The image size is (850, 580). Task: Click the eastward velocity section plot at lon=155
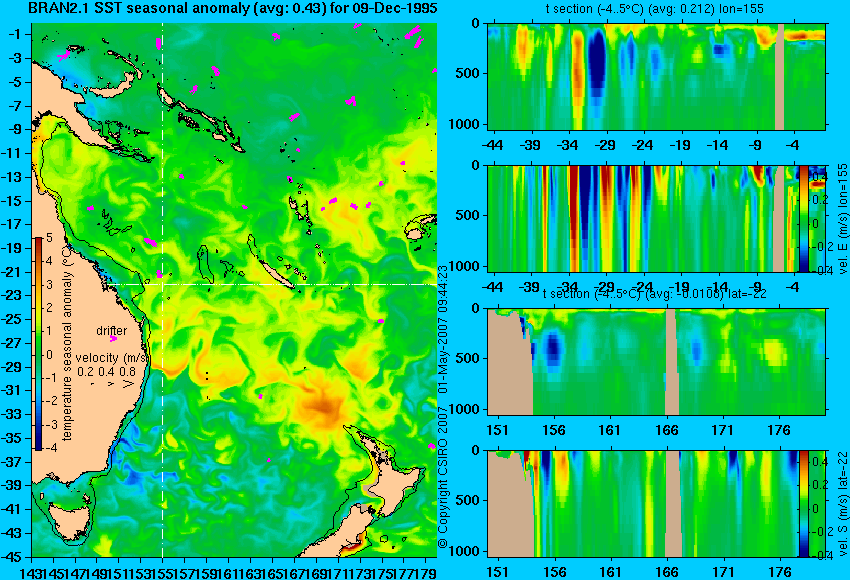[643, 218]
